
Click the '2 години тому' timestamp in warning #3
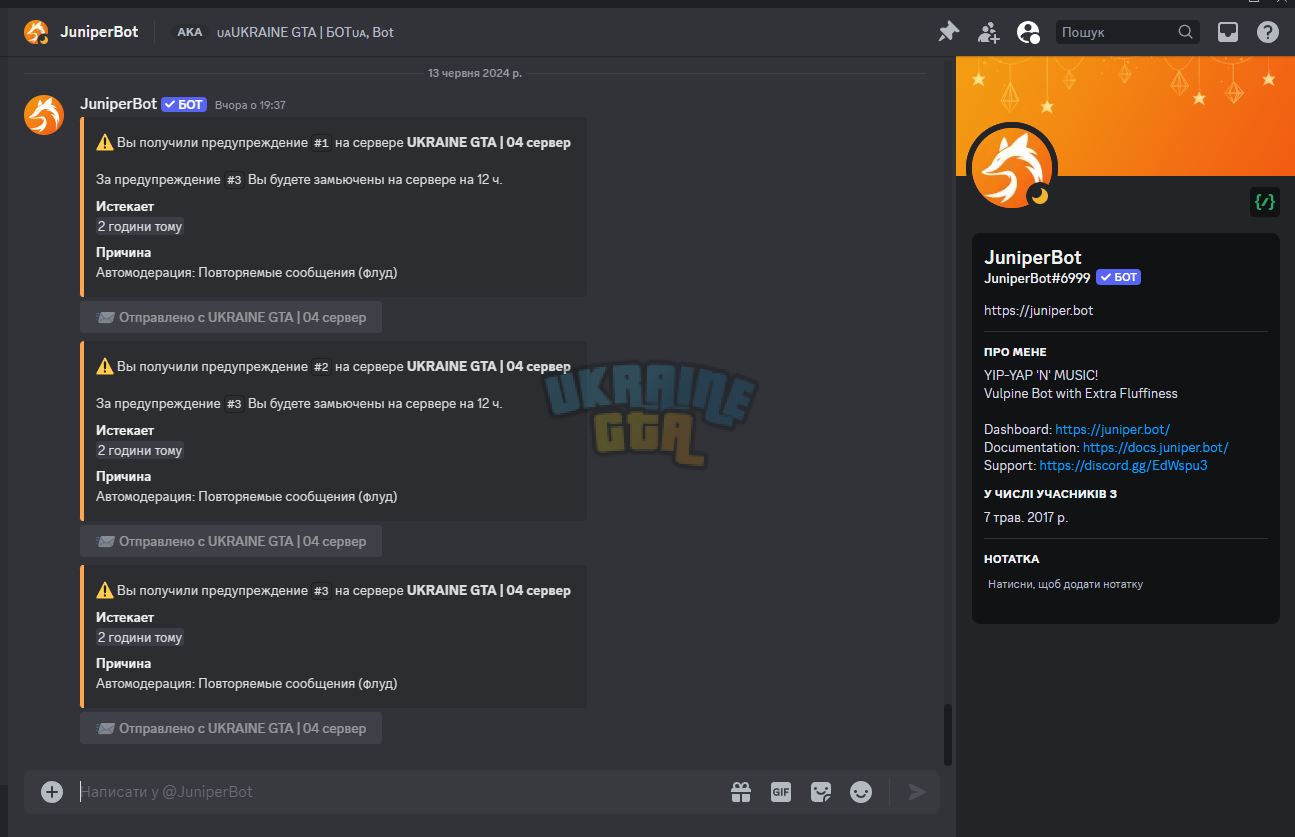coord(140,638)
